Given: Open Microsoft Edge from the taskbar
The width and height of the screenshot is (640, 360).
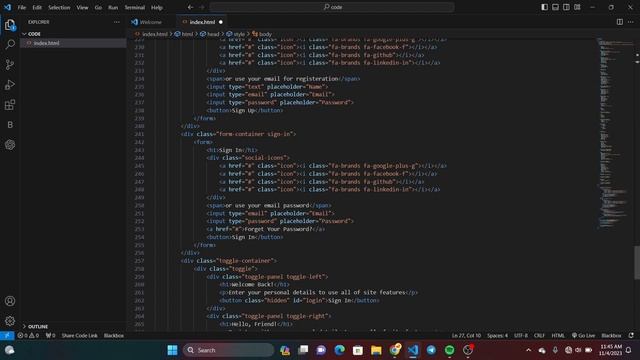Looking at the screenshot, I should coord(339,350).
